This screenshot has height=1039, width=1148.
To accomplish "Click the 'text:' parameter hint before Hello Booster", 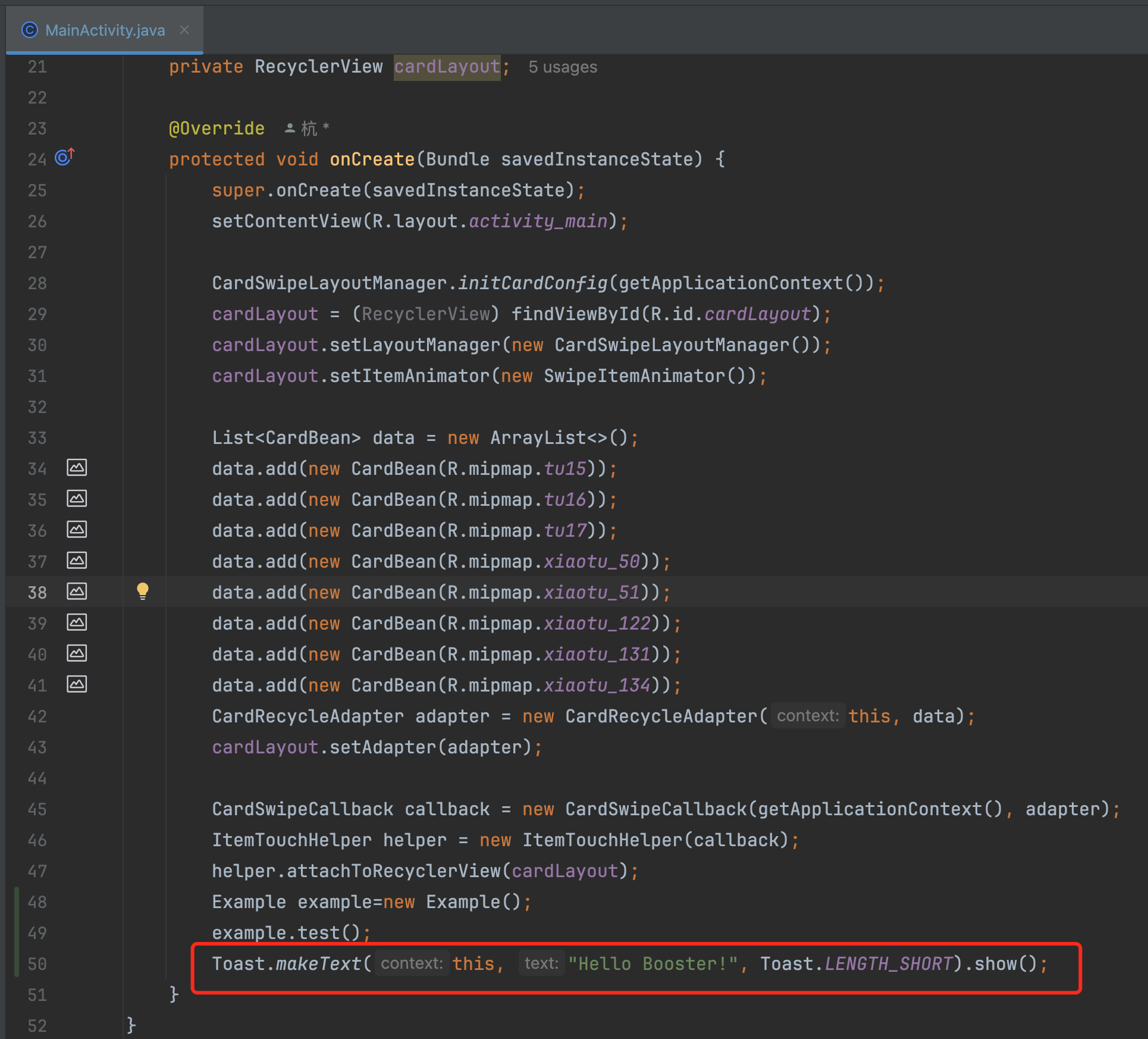I will coord(541,963).
